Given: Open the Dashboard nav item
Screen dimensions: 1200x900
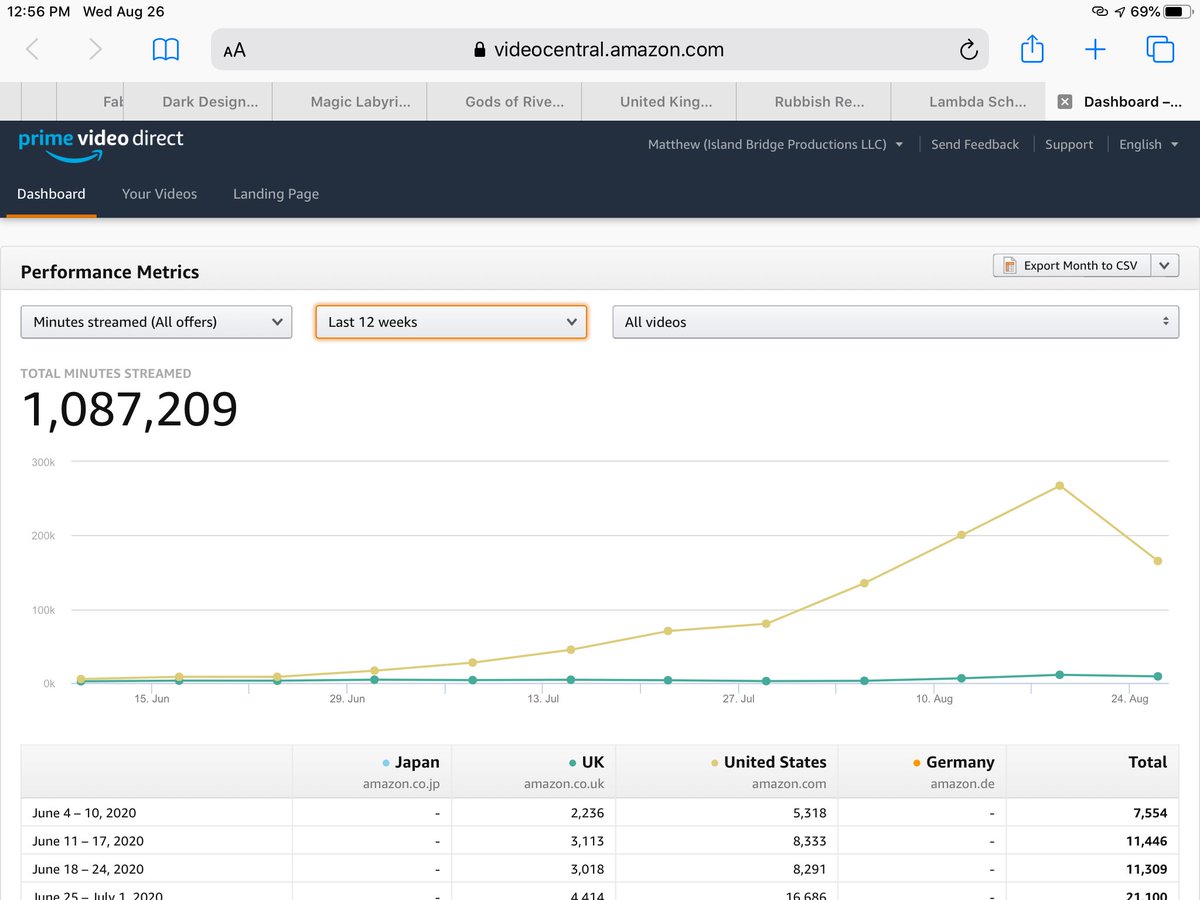Looking at the screenshot, I should click(51, 194).
